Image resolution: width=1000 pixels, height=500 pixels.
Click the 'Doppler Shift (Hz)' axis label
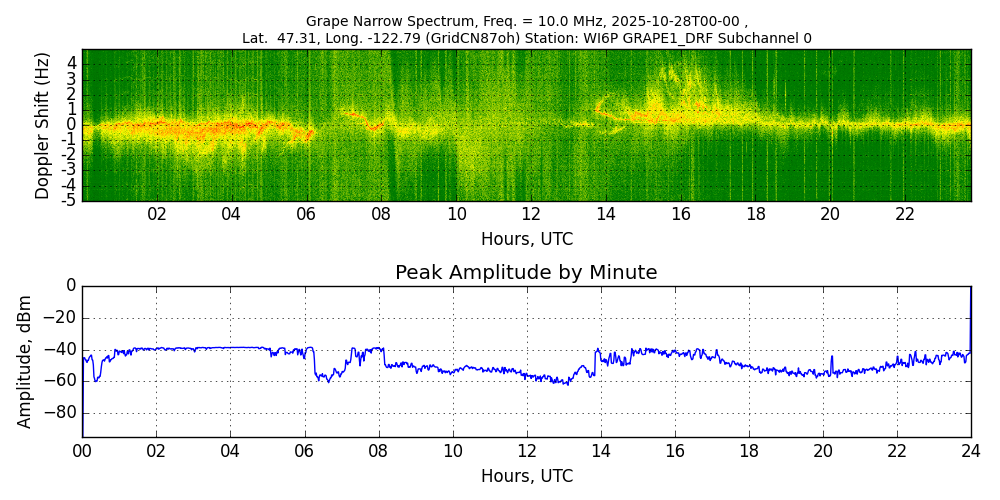tap(43, 125)
